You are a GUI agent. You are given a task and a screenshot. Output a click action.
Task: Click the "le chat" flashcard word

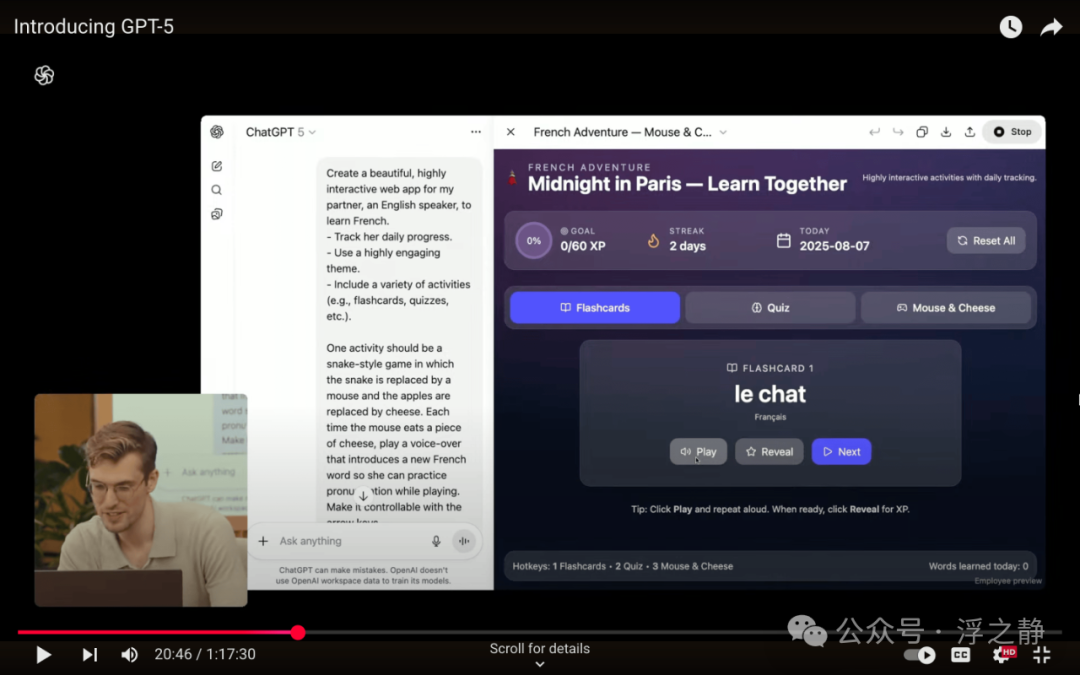[770, 394]
